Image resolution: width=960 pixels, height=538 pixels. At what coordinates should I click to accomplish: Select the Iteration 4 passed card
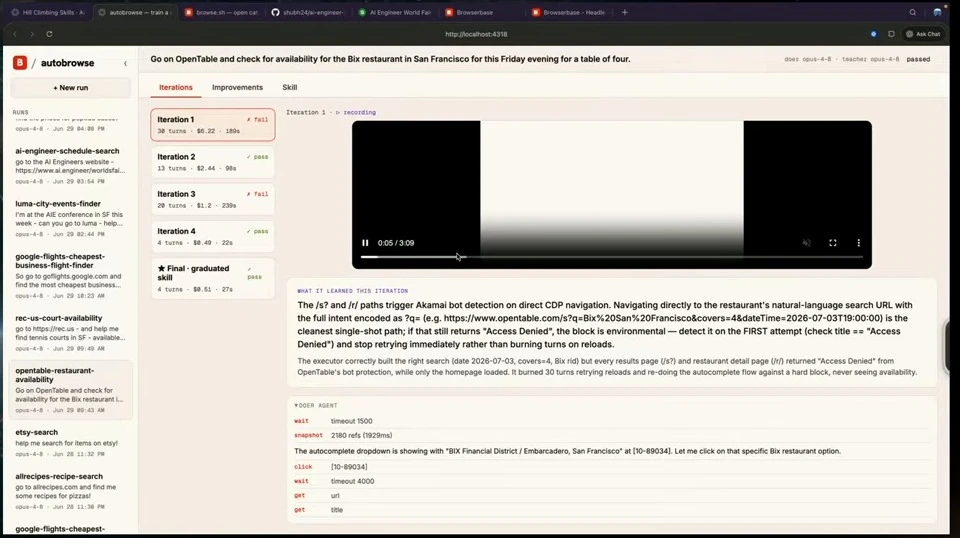coord(212,237)
